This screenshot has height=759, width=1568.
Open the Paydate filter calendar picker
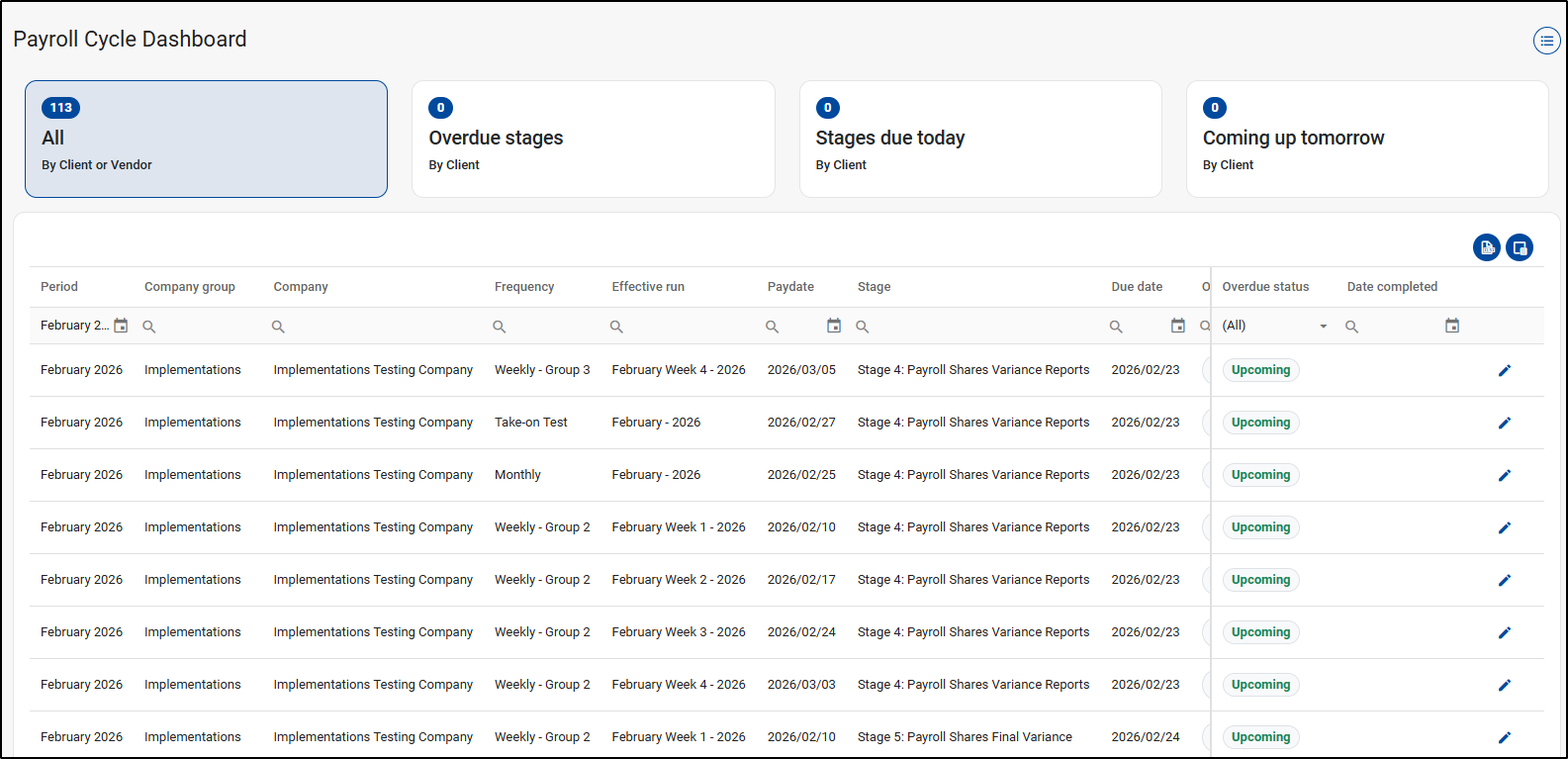tap(834, 326)
